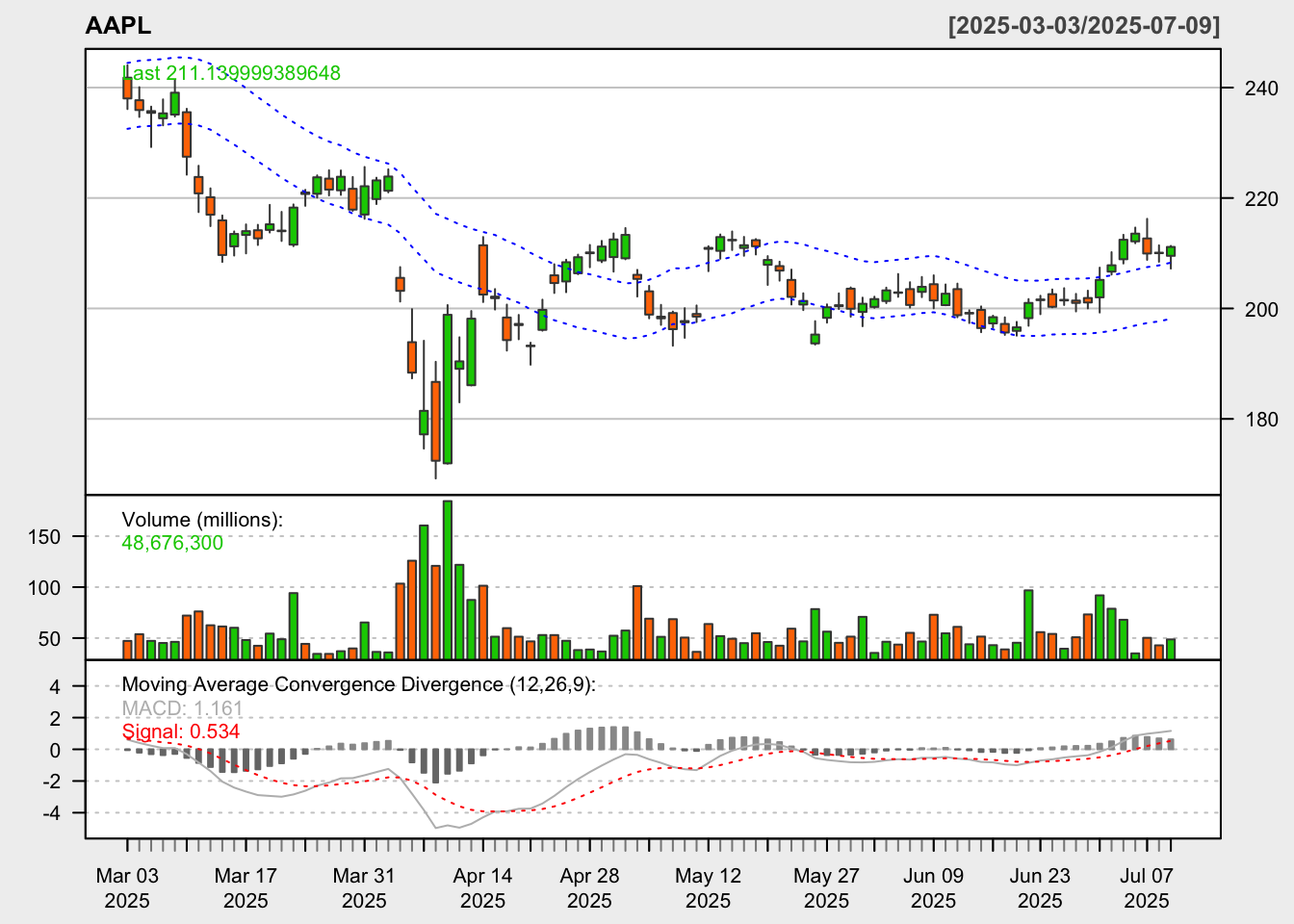Screen dimensions: 1294x924
Task: Click the May 27 2025 date label
Action: point(826,888)
